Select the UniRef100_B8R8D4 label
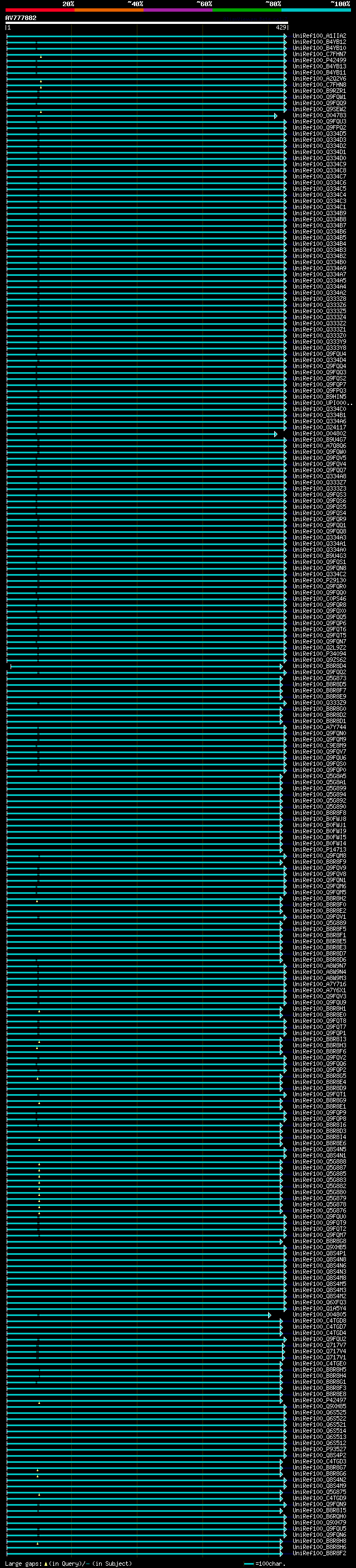 319,666
